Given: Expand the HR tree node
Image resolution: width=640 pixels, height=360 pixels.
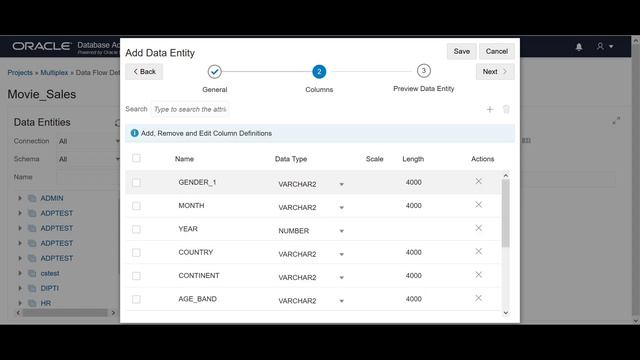Looking at the screenshot, I should tap(20, 303).
